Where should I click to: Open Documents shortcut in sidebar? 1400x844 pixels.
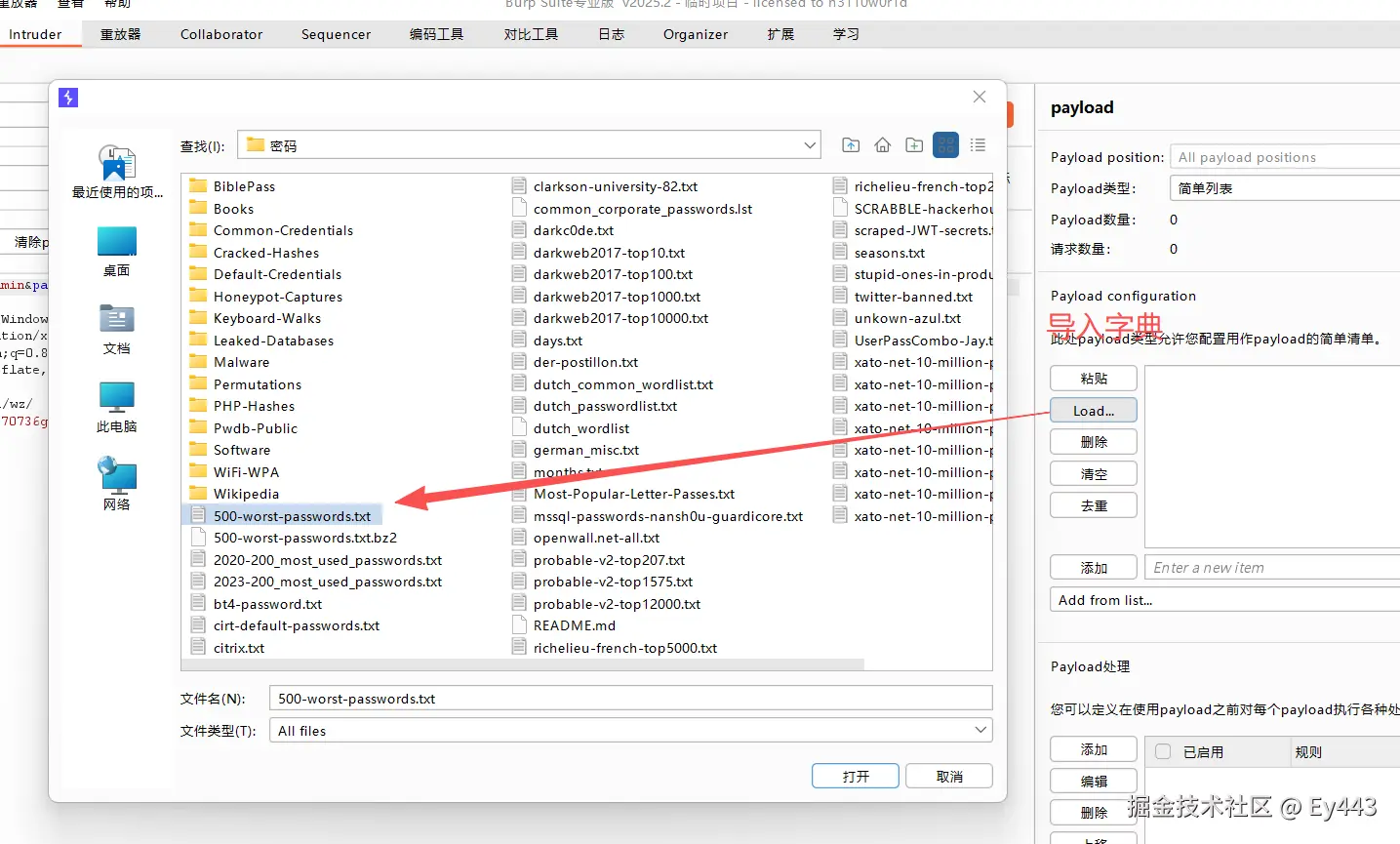[117, 329]
